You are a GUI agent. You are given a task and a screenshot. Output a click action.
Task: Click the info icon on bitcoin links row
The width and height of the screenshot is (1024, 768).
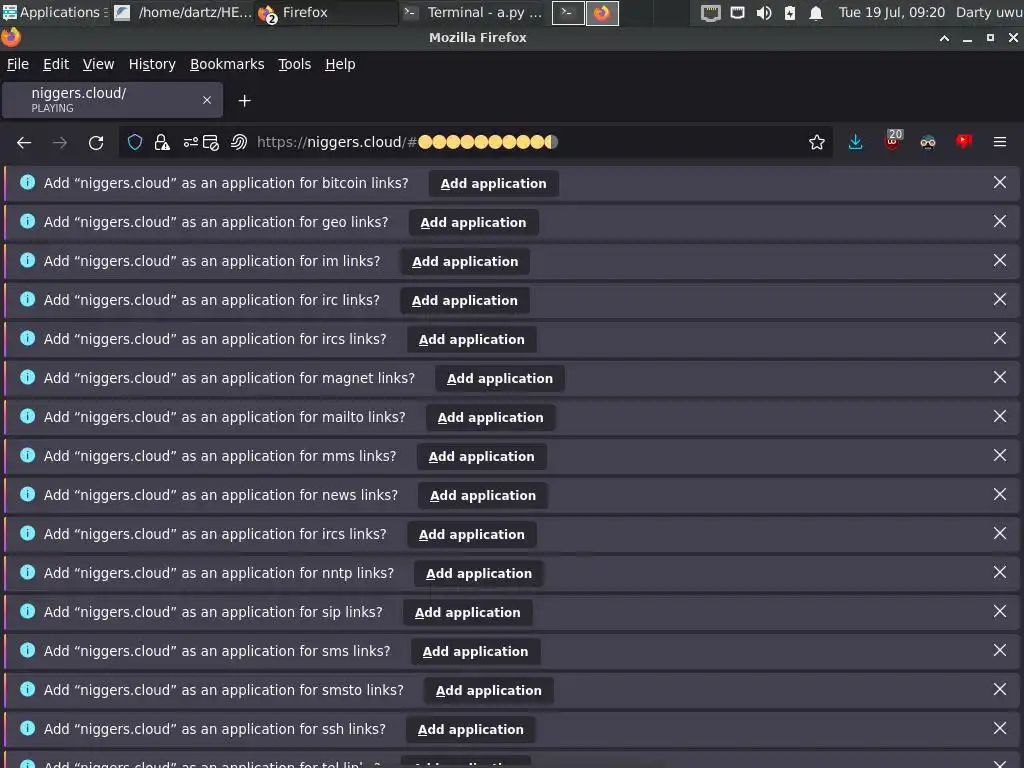[x=27, y=182]
